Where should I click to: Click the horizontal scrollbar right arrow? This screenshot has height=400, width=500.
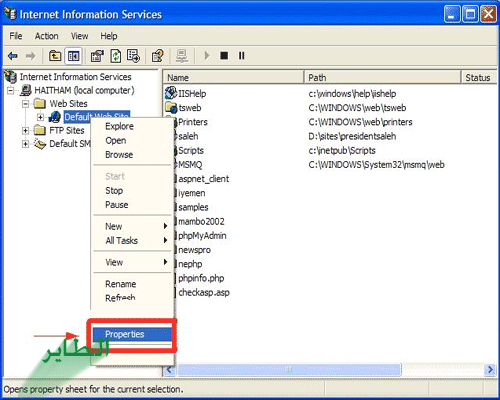(490, 370)
